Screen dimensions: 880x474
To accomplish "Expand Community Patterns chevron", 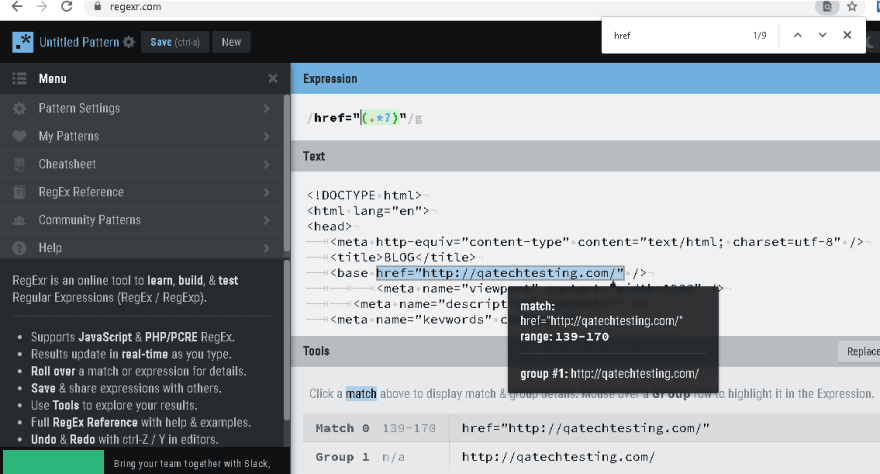I will pyautogui.click(x=267, y=220).
